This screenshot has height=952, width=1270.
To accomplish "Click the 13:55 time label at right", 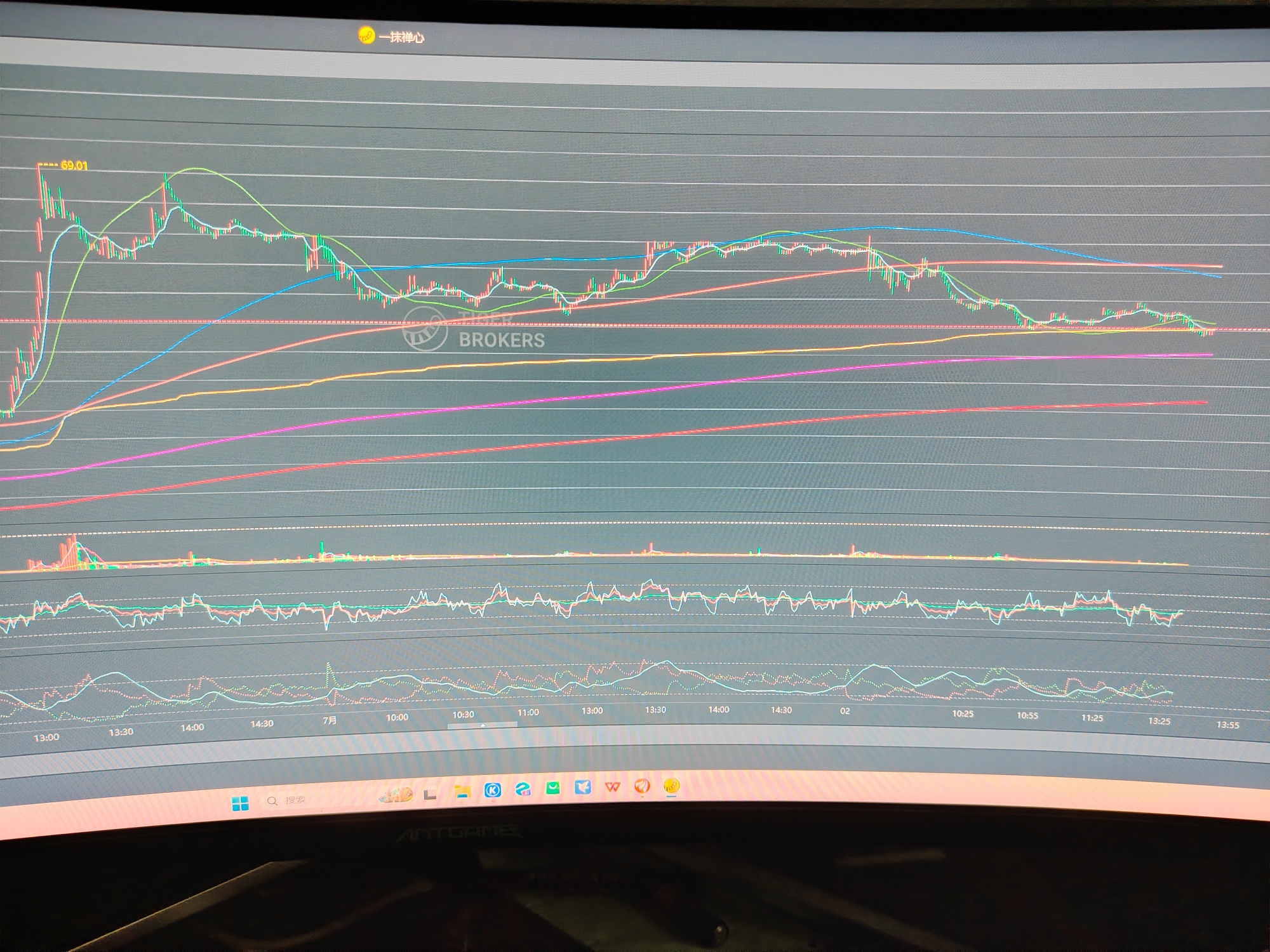I will tap(1227, 725).
